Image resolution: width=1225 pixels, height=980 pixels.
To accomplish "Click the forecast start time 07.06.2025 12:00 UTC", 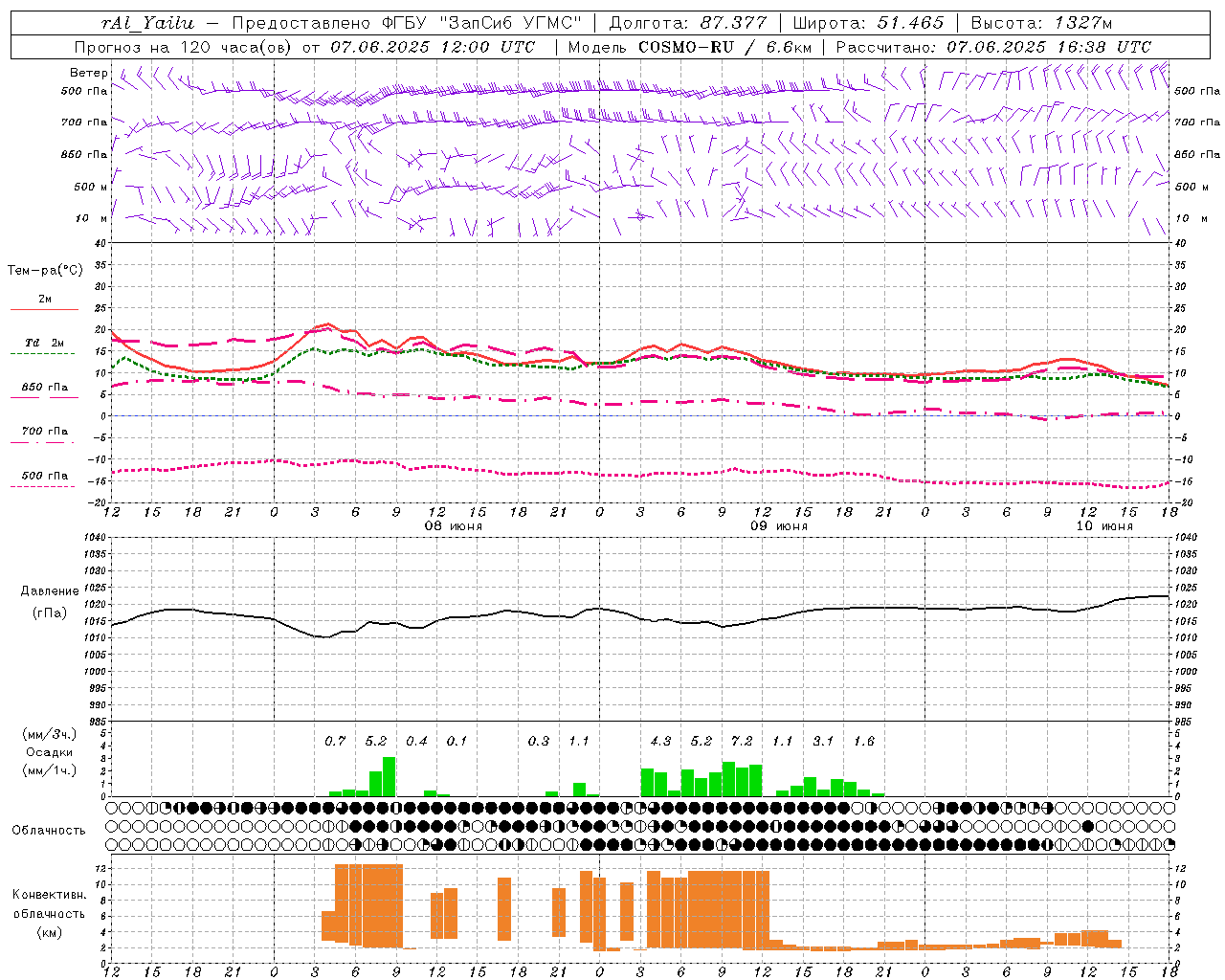I will pyautogui.click(x=434, y=47).
